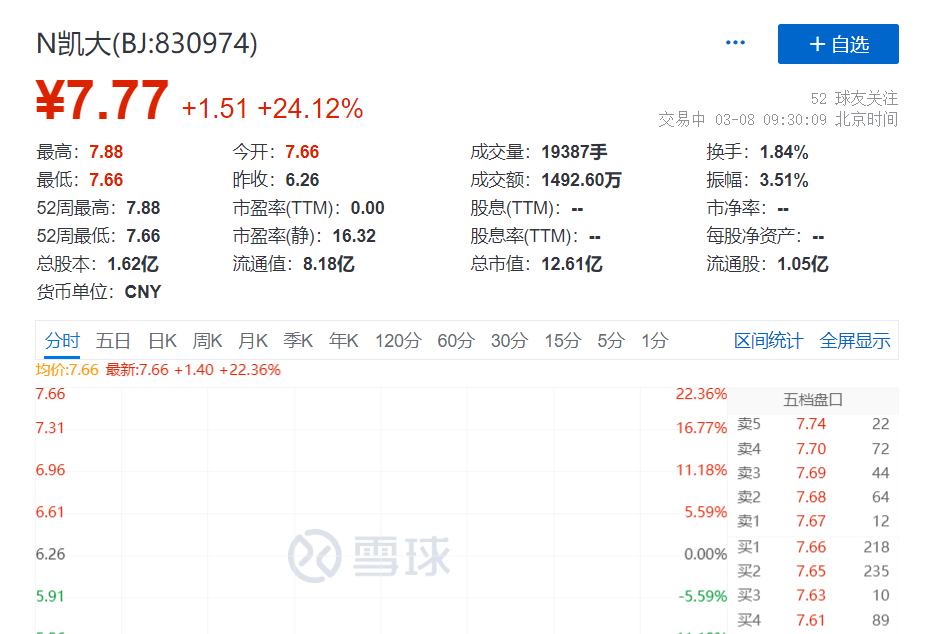Click the 成交额 value 1492.60万

tap(581, 180)
